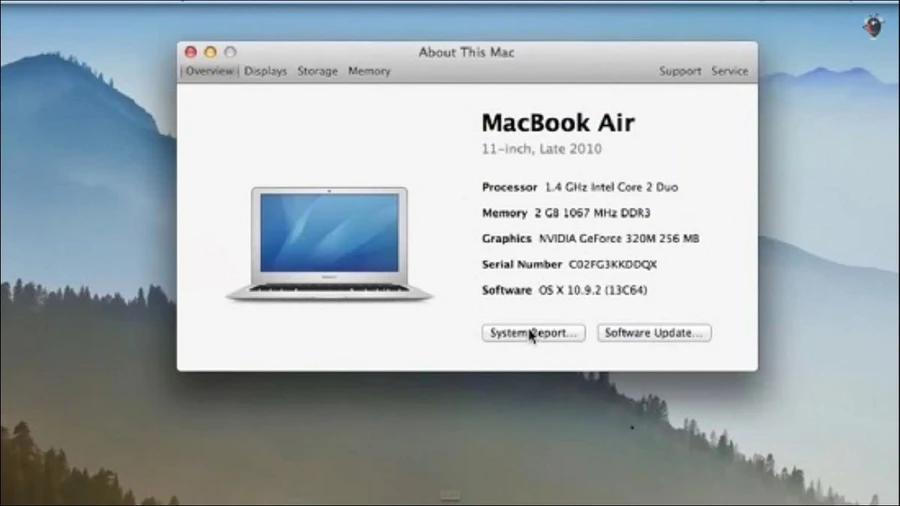Click the Graphics label
The height and width of the screenshot is (506, 900).
[507, 239]
